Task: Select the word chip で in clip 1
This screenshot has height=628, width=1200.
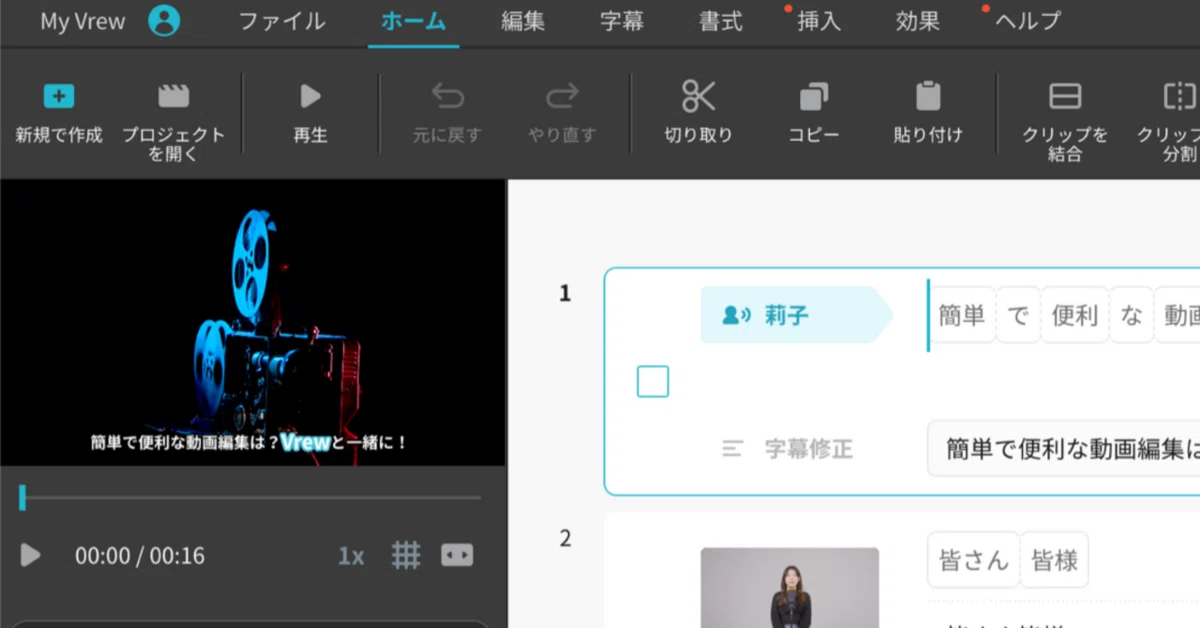Action: click(x=1018, y=315)
